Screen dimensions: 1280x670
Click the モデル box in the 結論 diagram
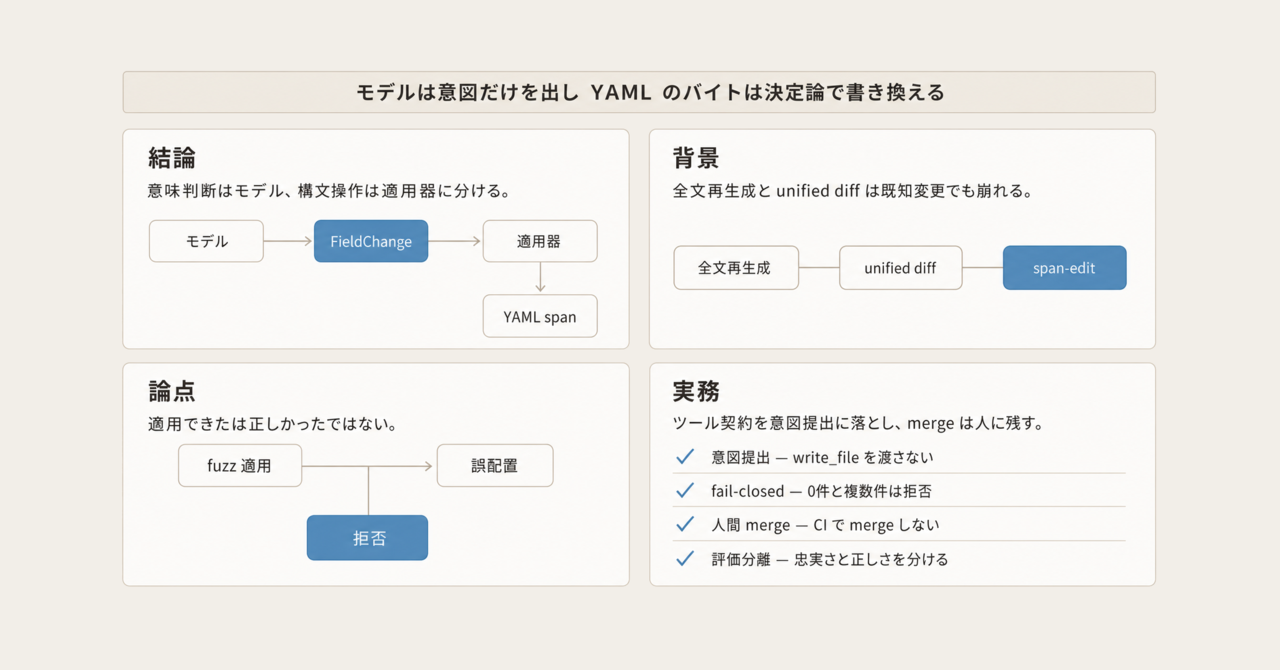pyautogui.click(x=207, y=241)
